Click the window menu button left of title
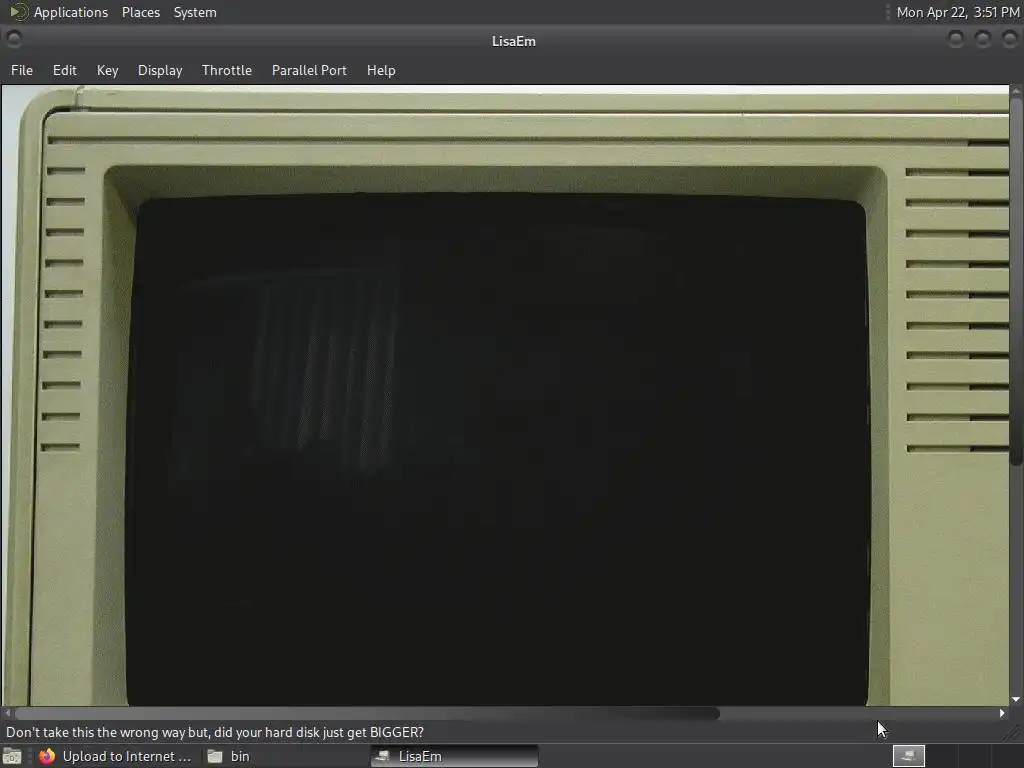Image resolution: width=1024 pixels, height=768 pixels. [x=14, y=40]
